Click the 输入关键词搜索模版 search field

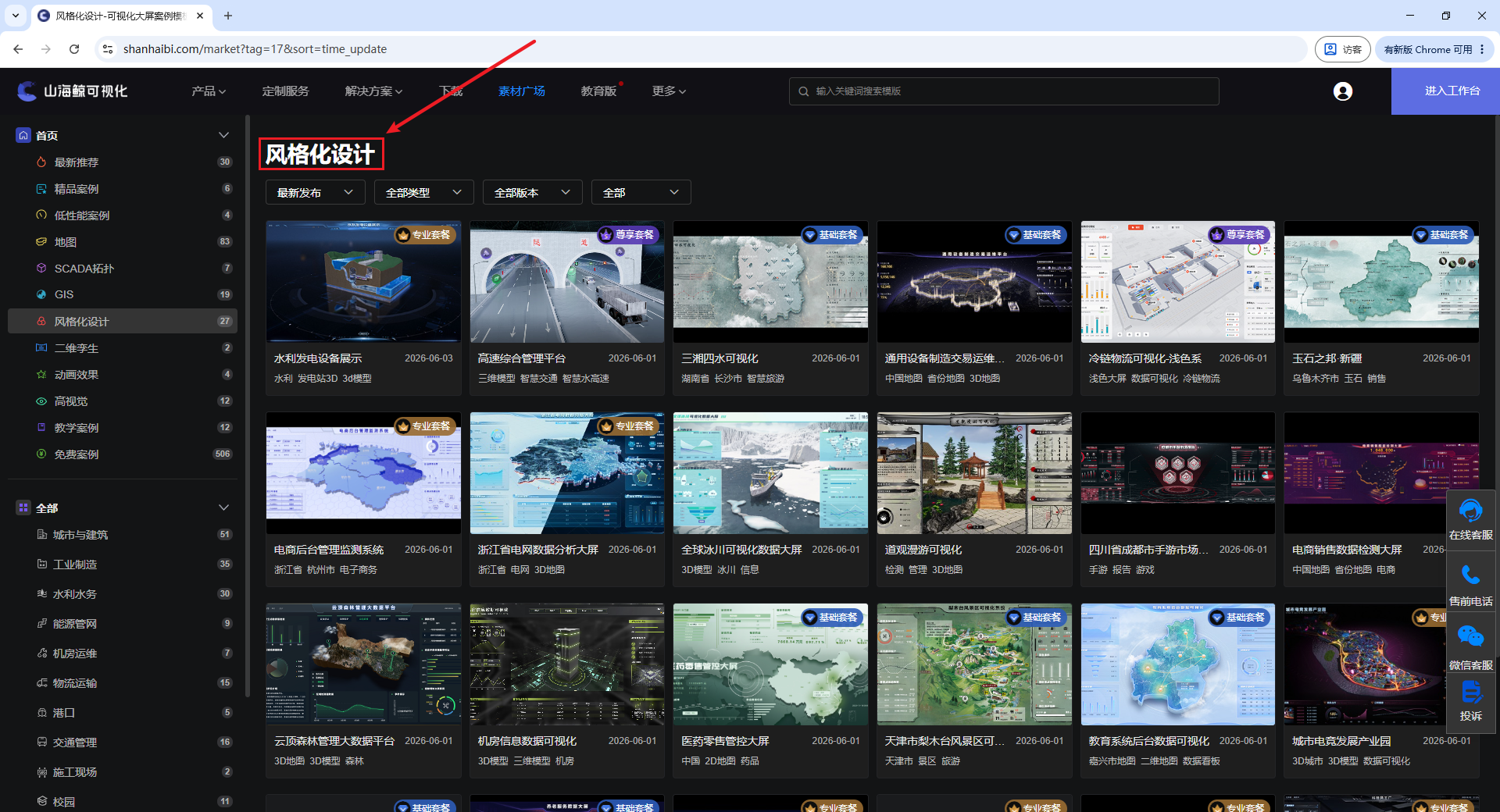pyautogui.click(x=1004, y=91)
